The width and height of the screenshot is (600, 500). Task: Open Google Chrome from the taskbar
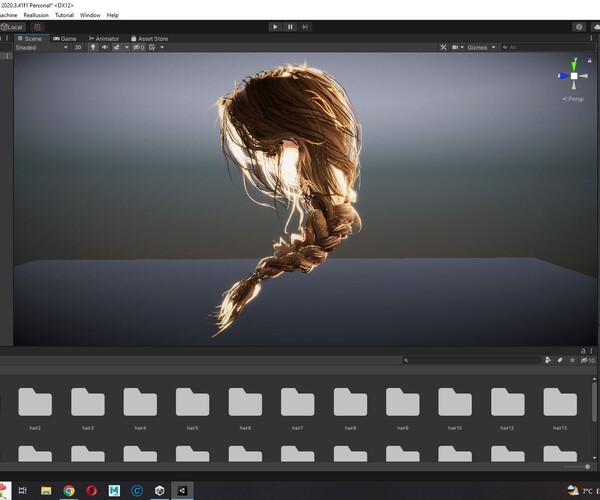pos(69,490)
